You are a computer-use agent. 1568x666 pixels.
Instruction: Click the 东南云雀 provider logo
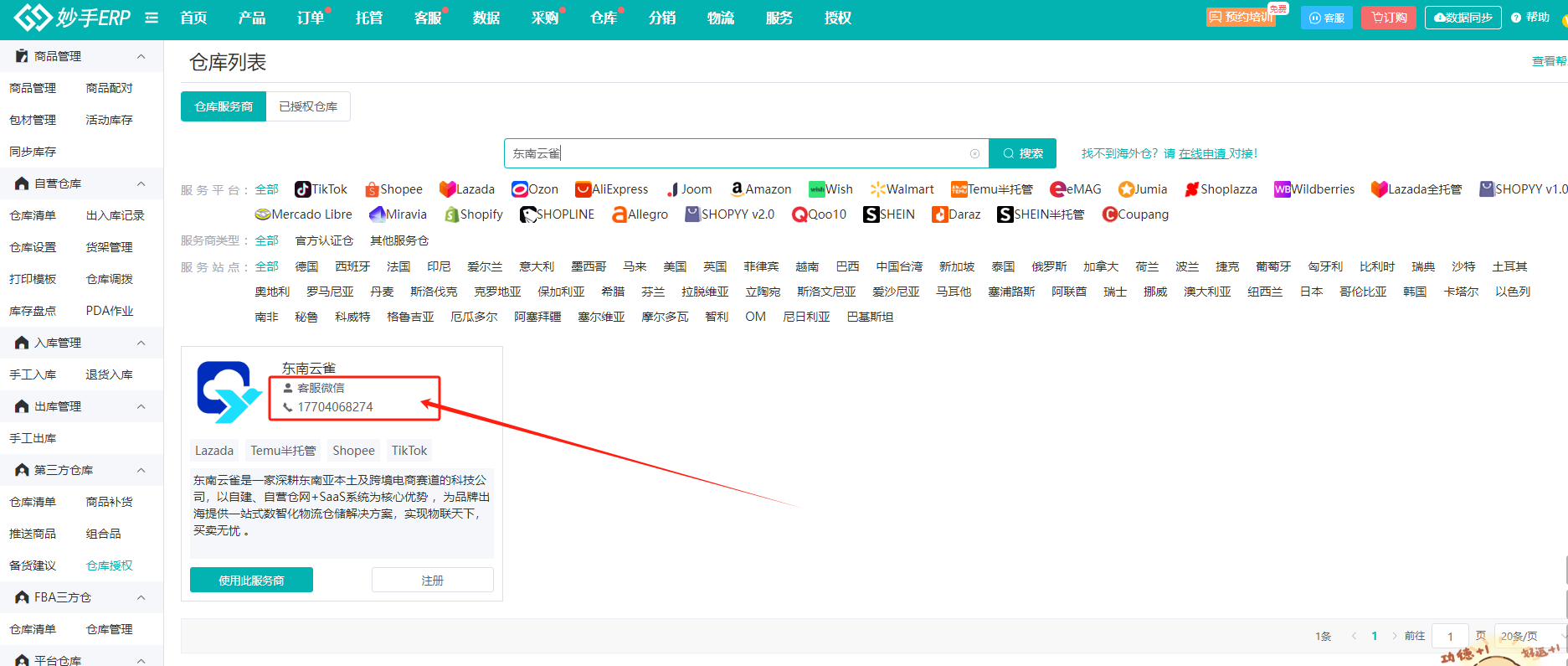pyautogui.click(x=229, y=392)
